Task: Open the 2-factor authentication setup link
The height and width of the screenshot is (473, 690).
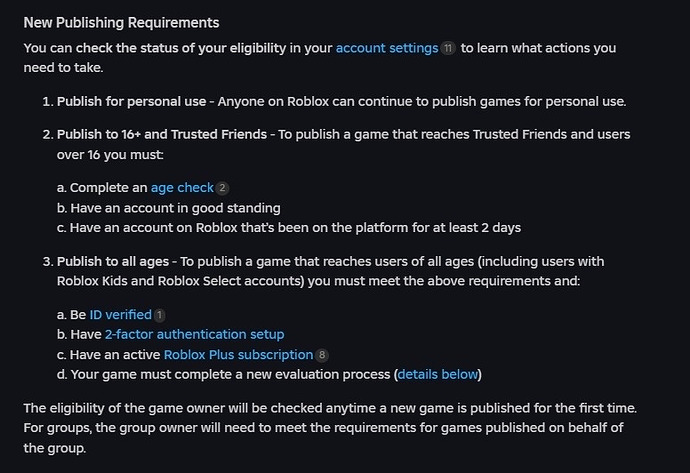Action: (x=195, y=334)
